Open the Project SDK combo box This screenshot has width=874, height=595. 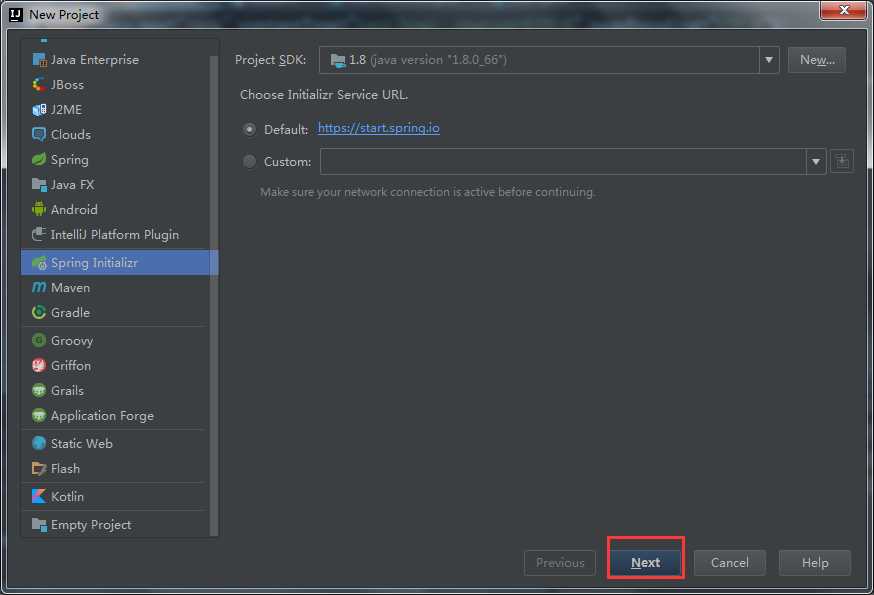click(548, 60)
